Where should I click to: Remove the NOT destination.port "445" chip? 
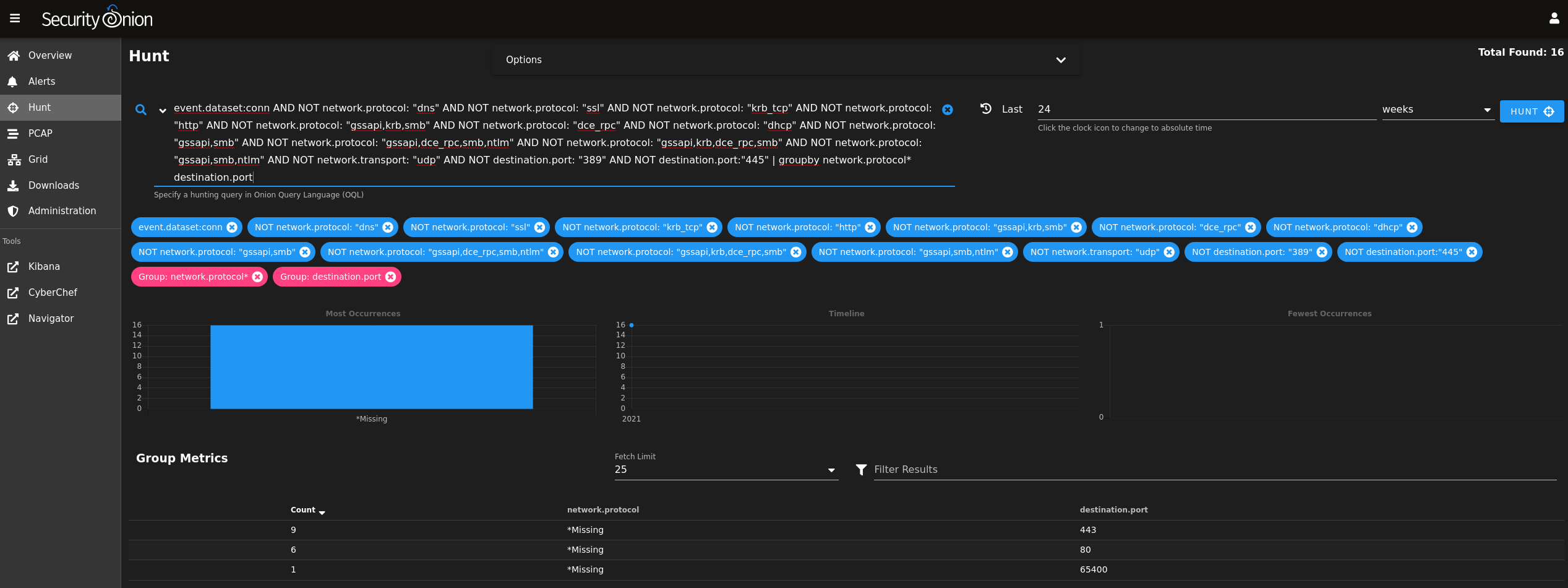1472,252
